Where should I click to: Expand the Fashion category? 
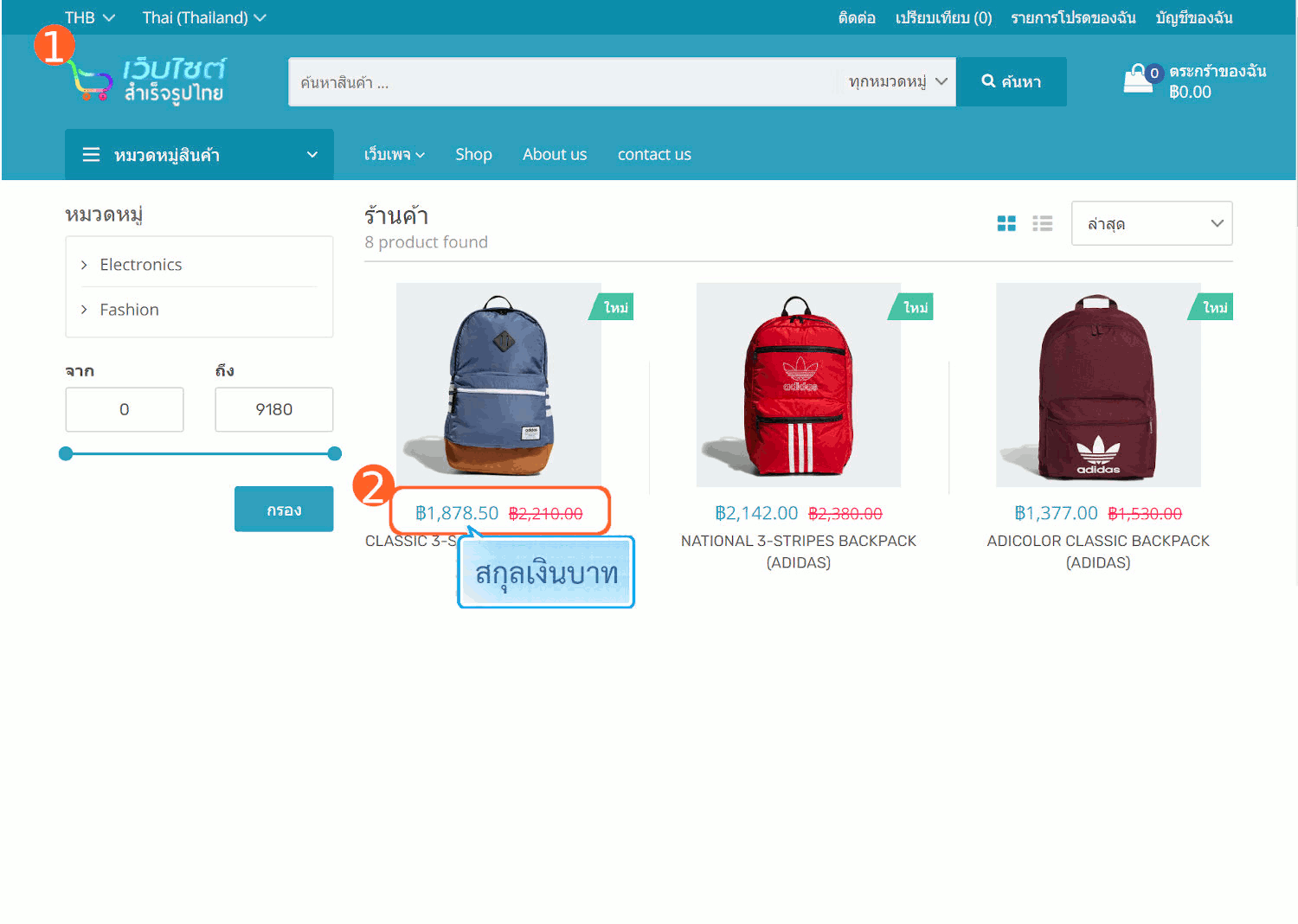click(129, 310)
